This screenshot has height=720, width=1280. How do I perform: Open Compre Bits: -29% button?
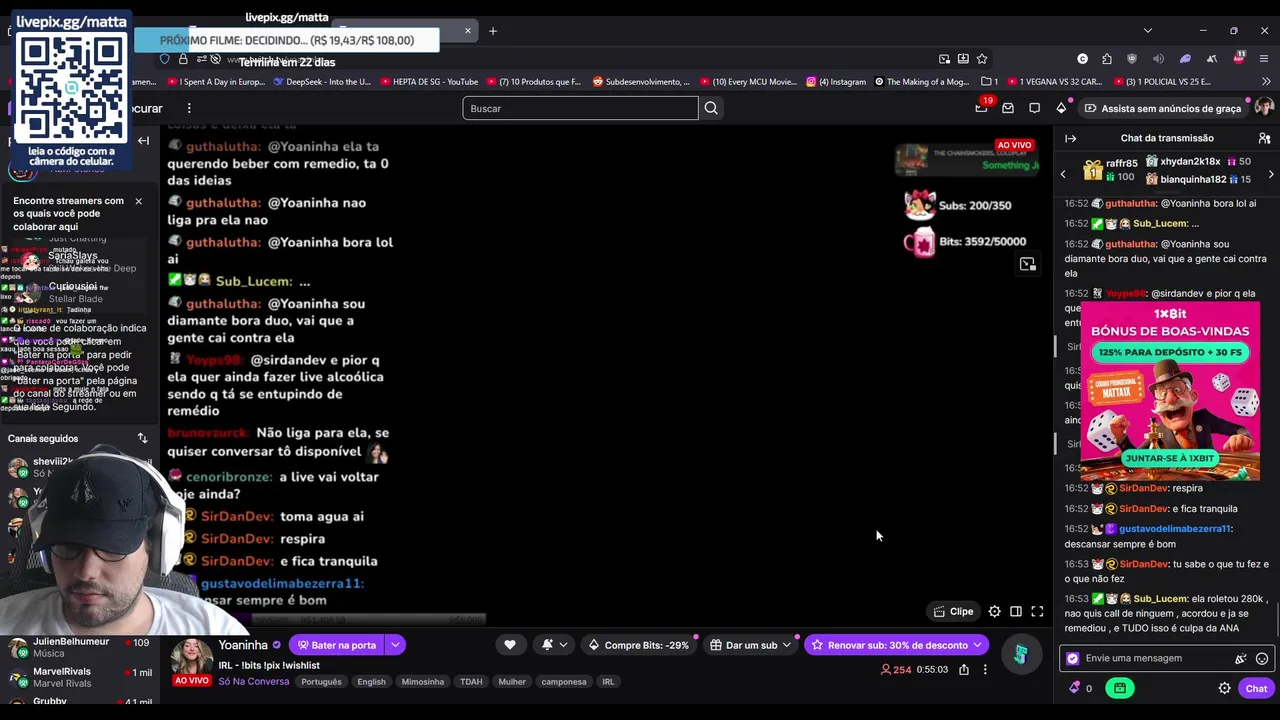point(638,645)
